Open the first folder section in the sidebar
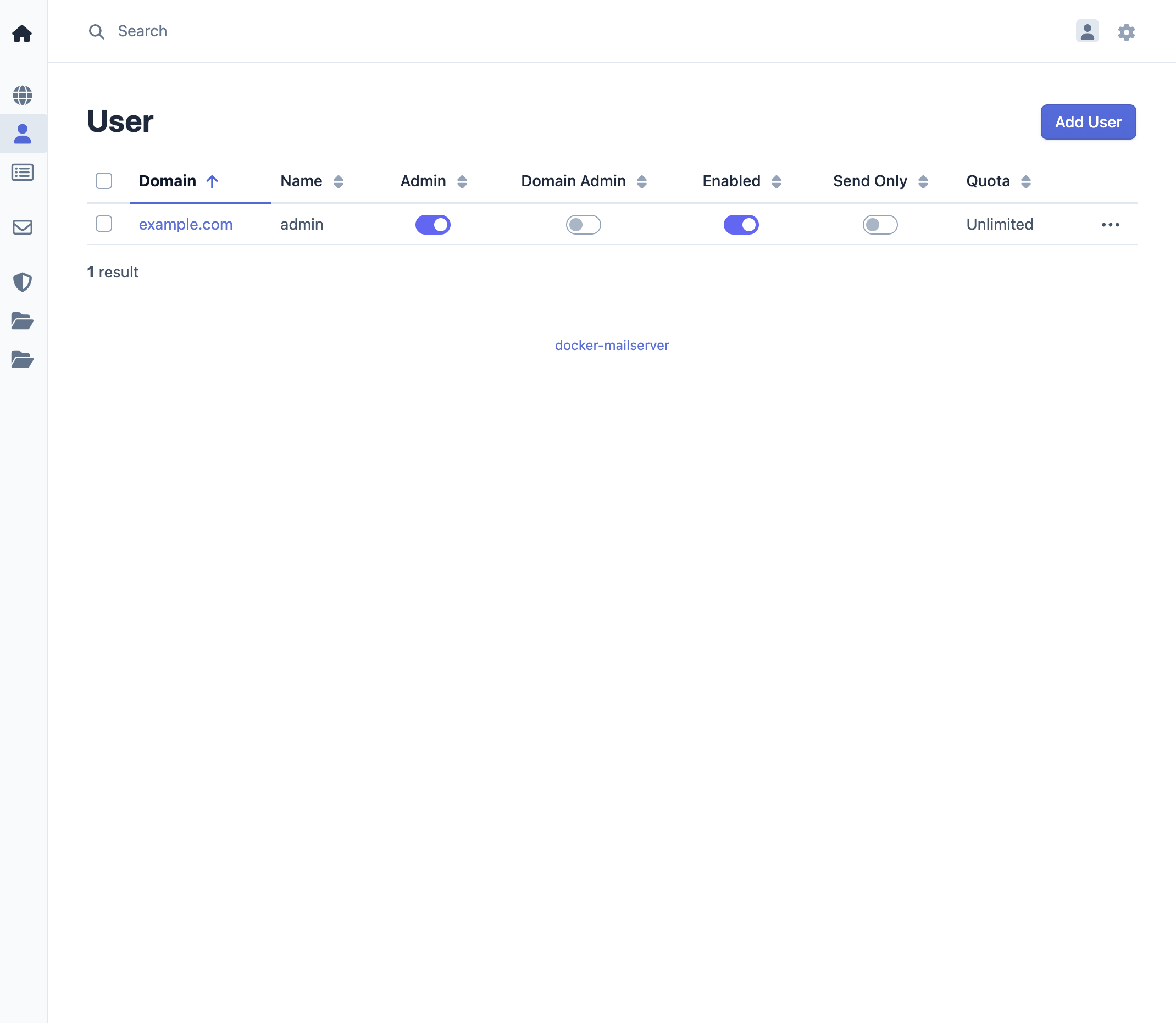This screenshot has width=1176, height=1023. pyautogui.click(x=23, y=321)
